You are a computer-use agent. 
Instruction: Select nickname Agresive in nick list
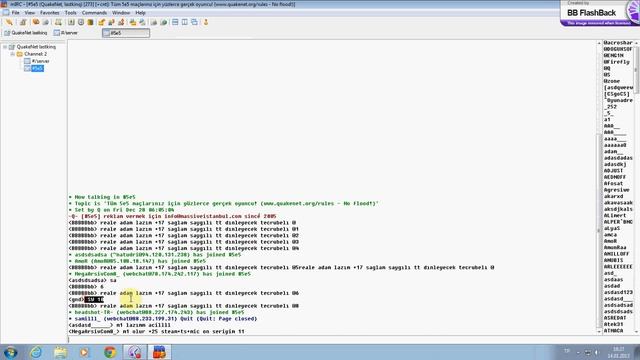coord(616,190)
